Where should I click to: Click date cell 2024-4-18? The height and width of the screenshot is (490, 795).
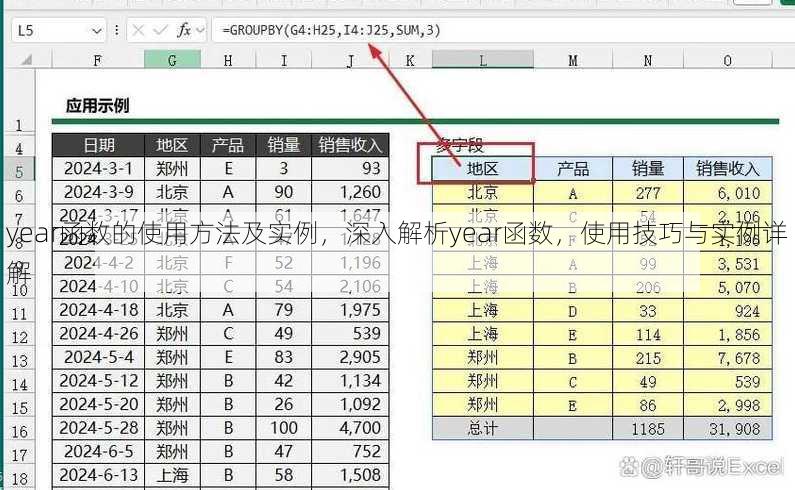pos(98,310)
